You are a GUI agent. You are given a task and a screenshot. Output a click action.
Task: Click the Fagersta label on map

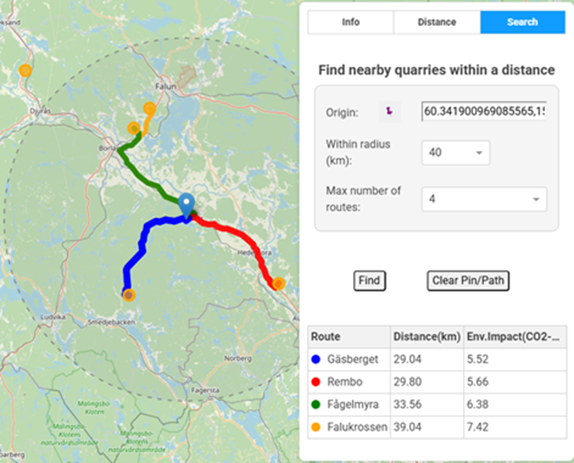click(x=205, y=391)
